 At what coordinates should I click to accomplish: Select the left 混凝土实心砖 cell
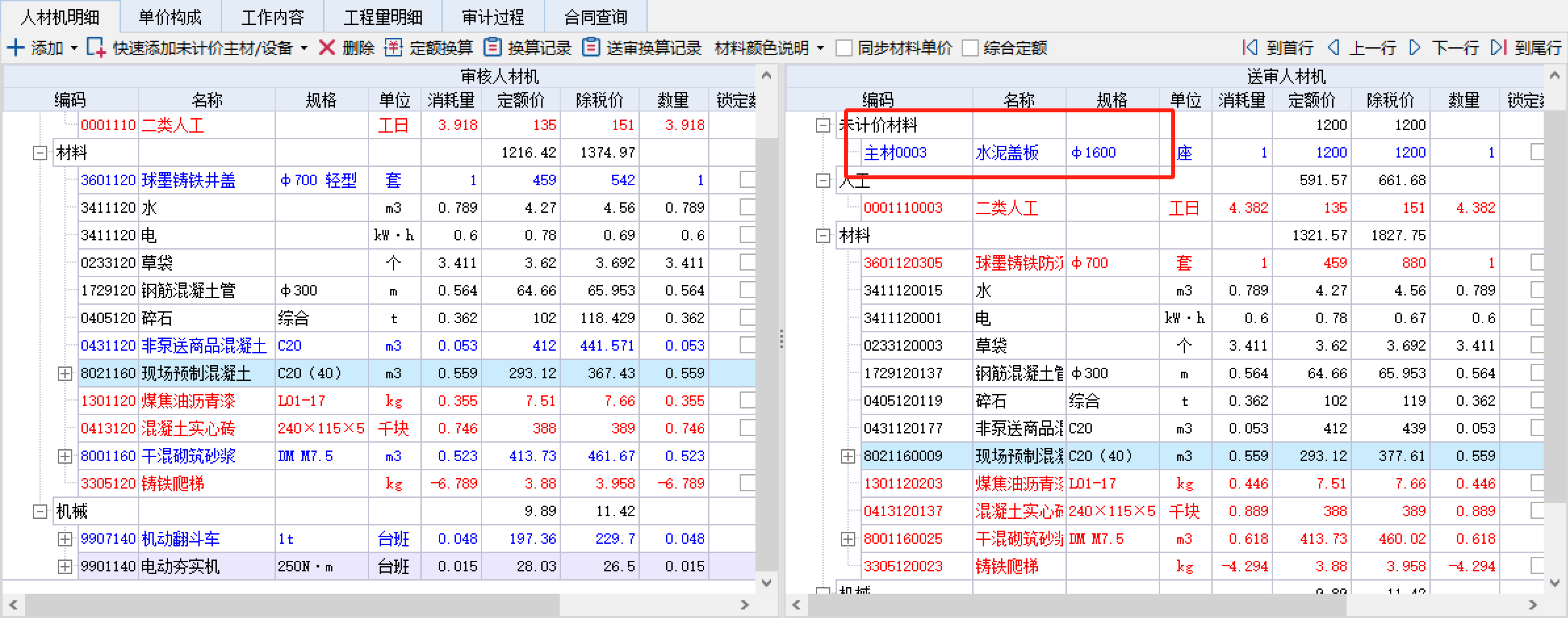click(207, 428)
